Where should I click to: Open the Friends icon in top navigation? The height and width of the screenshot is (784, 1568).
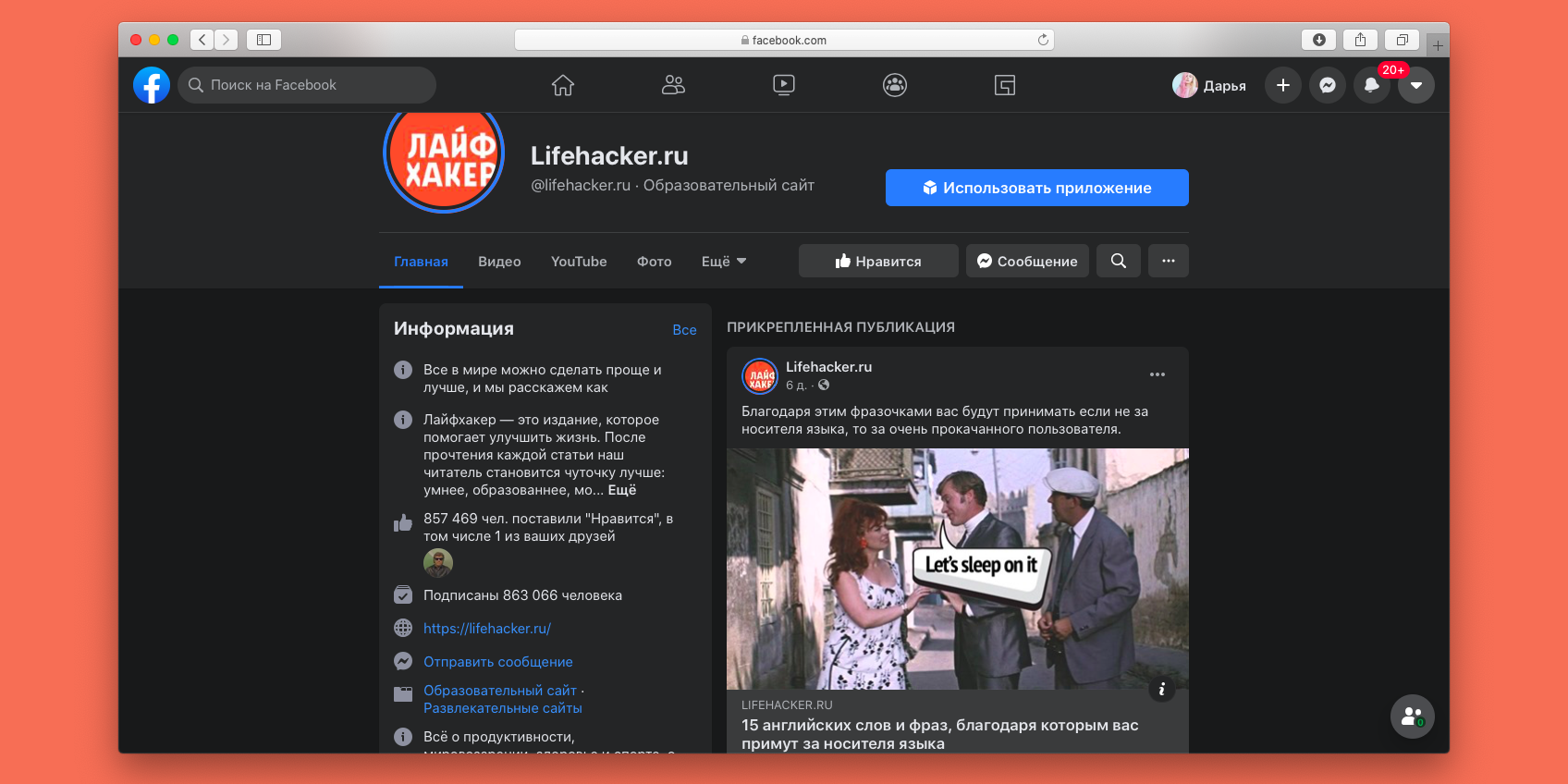pos(673,85)
